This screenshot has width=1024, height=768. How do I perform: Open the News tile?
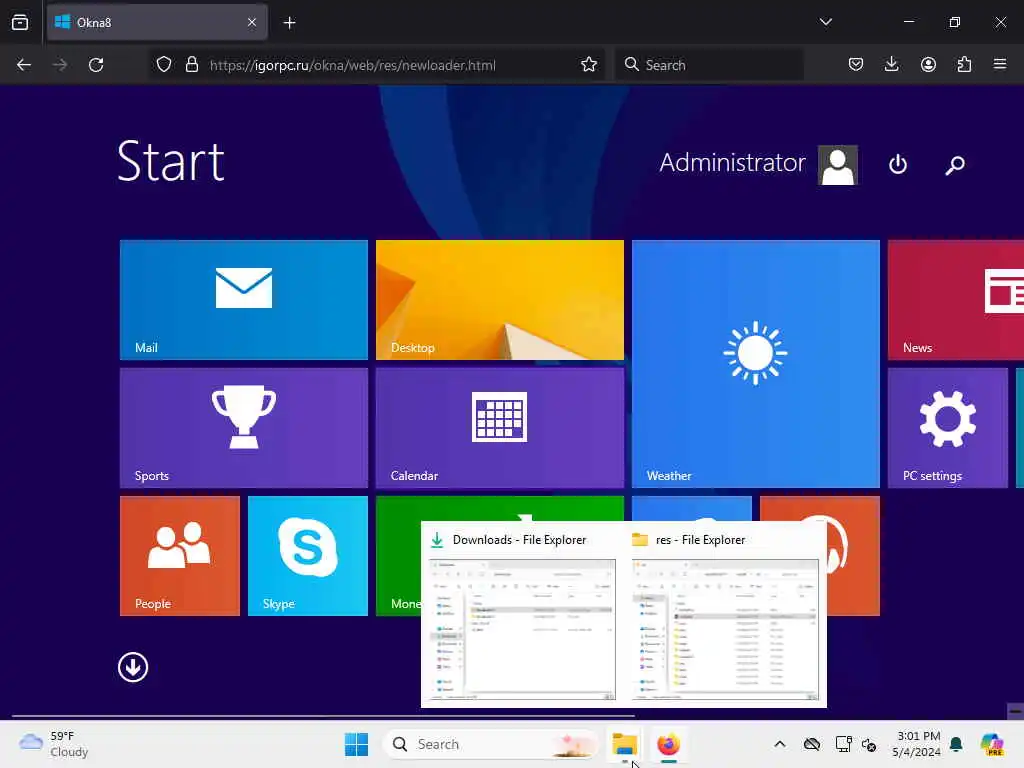pos(955,300)
